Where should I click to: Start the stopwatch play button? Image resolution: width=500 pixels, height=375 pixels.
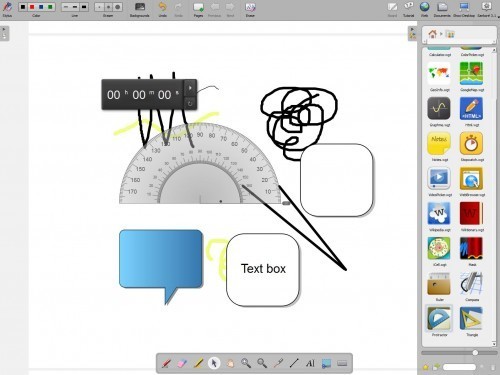(190, 88)
